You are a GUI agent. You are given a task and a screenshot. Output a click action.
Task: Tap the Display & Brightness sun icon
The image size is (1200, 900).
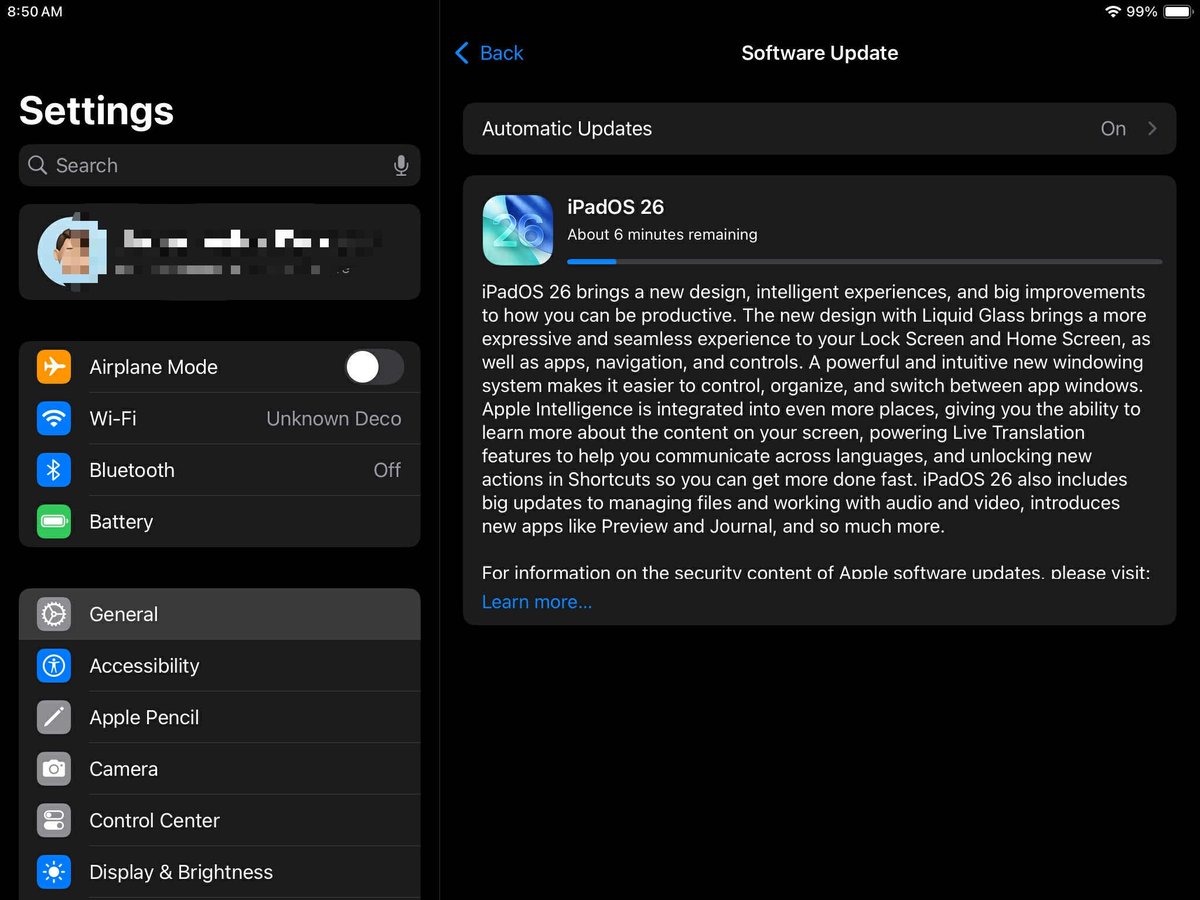54,871
